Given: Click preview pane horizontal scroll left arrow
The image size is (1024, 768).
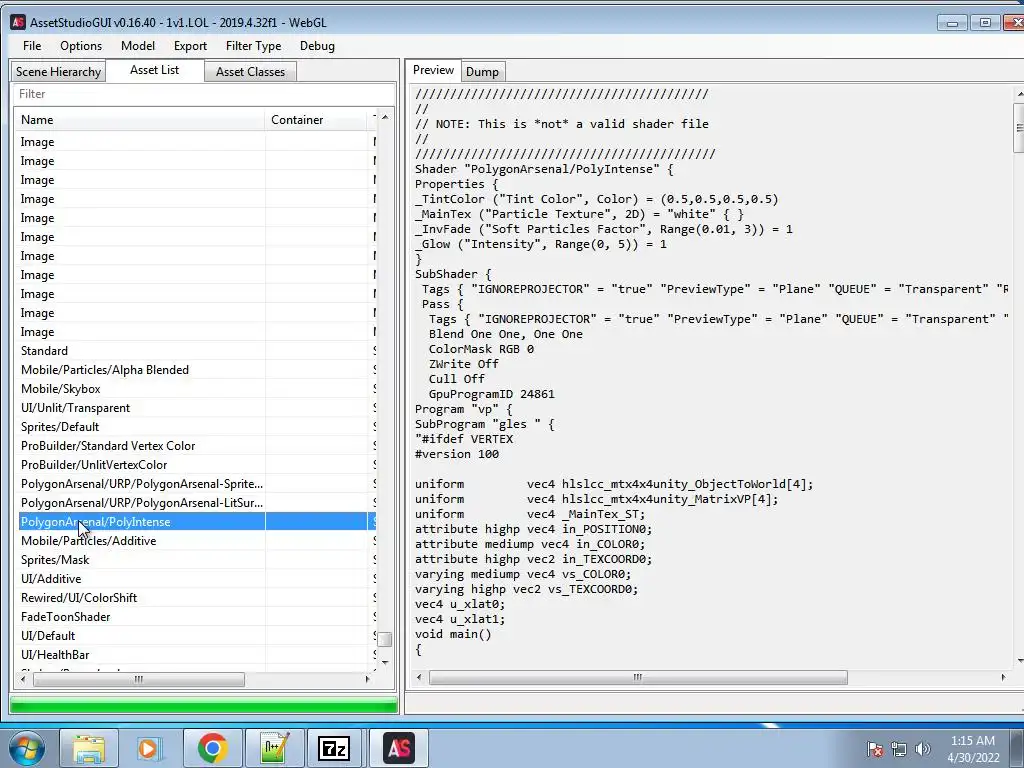Looking at the screenshot, I should [x=419, y=678].
